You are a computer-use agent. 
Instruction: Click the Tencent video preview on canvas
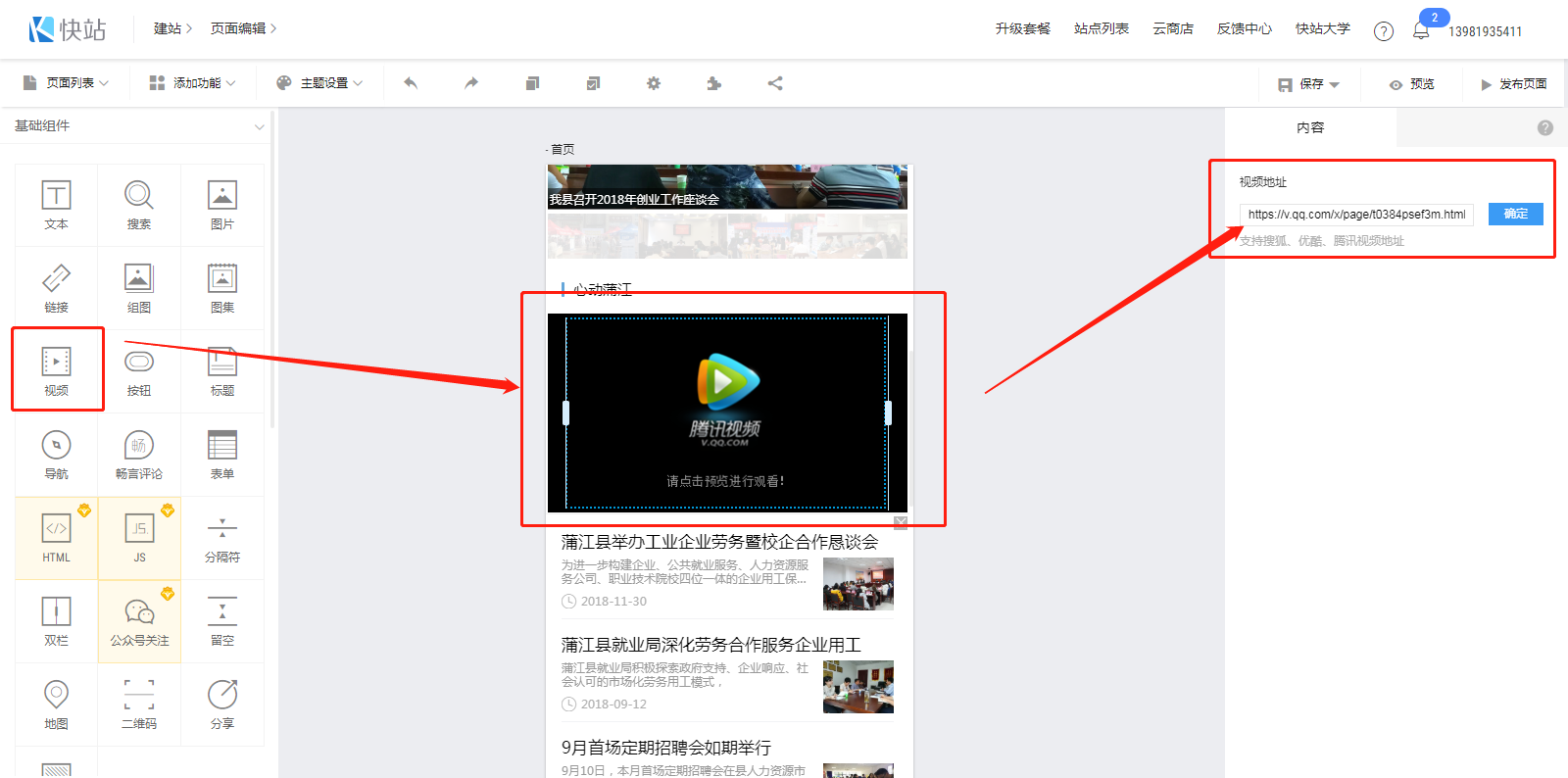(726, 413)
